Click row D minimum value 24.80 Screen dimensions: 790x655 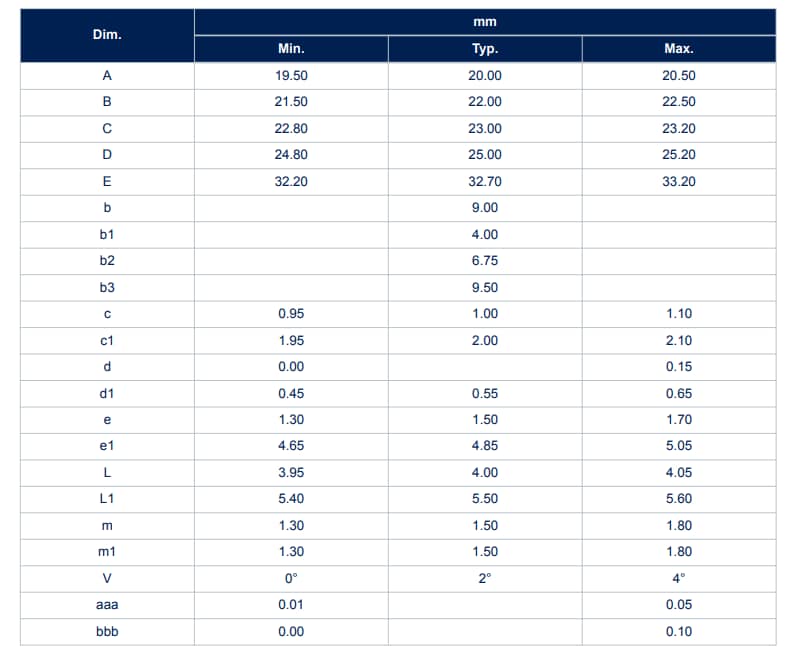291,155
